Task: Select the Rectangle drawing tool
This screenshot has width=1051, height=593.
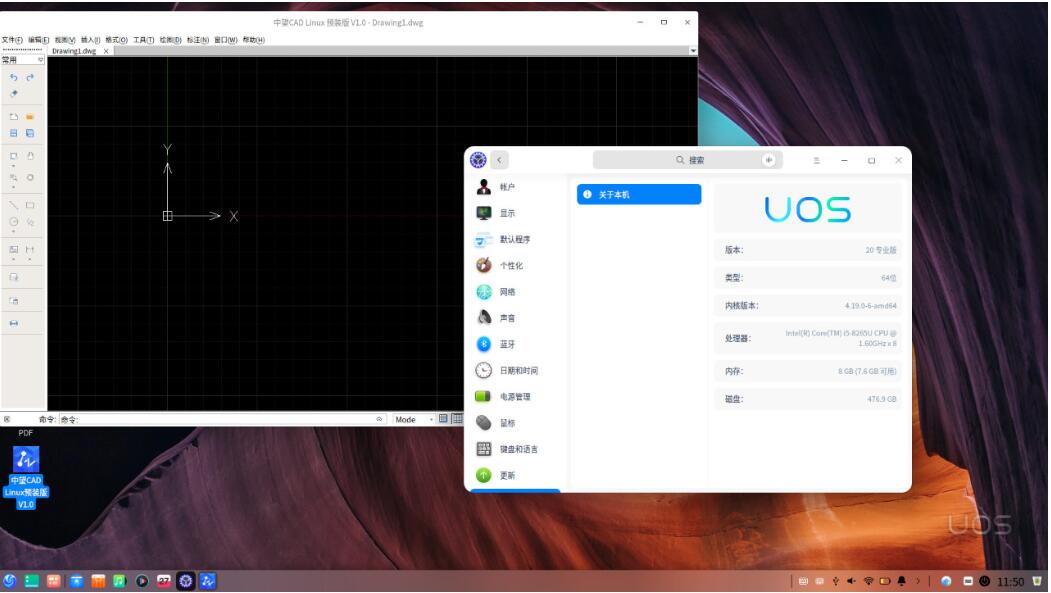Action: tap(30, 205)
